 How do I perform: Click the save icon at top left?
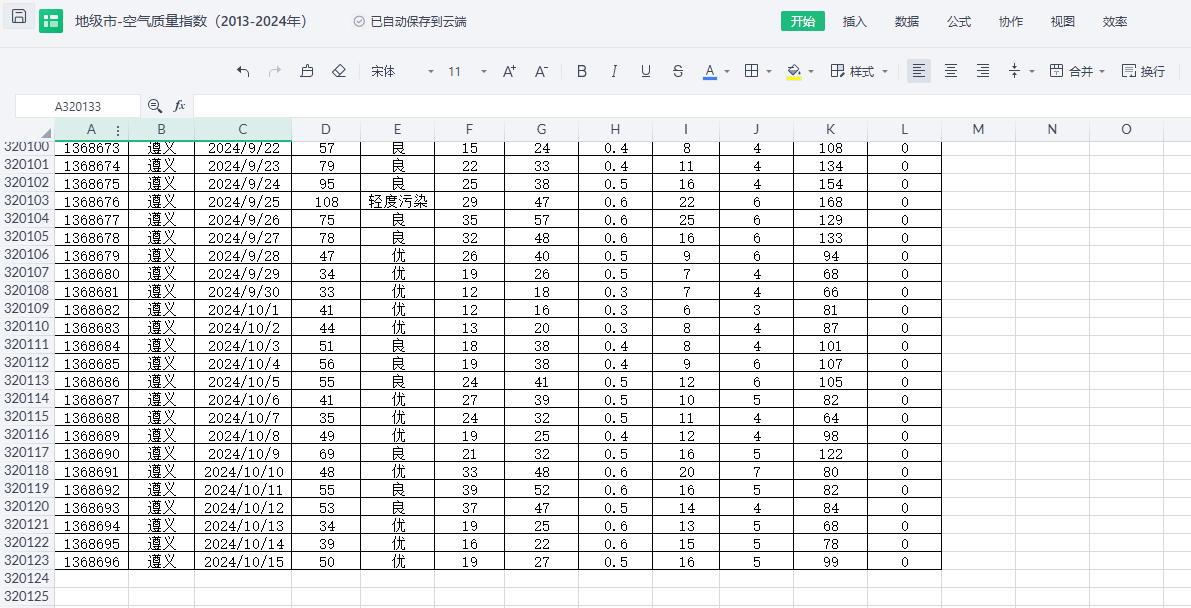coord(19,16)
